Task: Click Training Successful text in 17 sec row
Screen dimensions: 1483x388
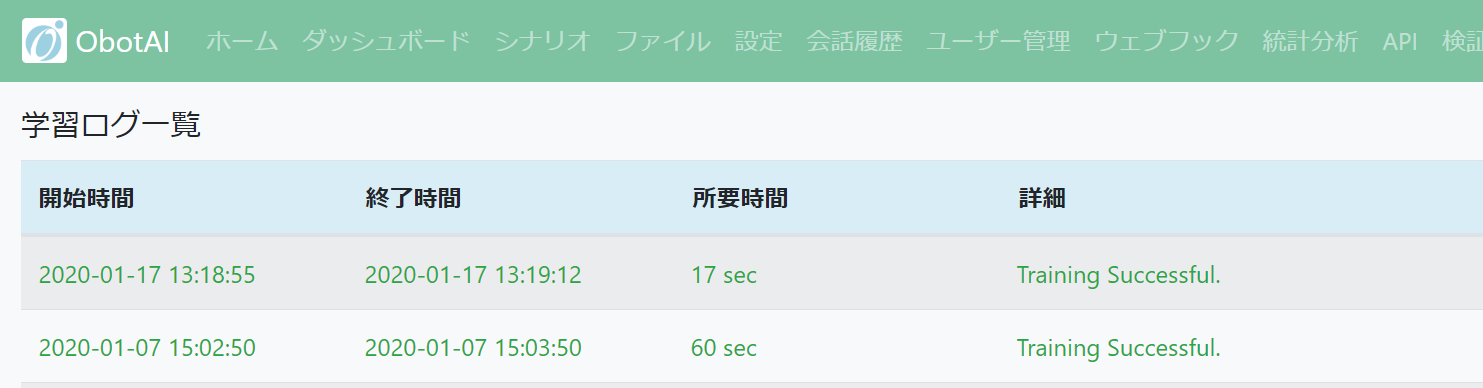Action: (x=1118, y=274)
